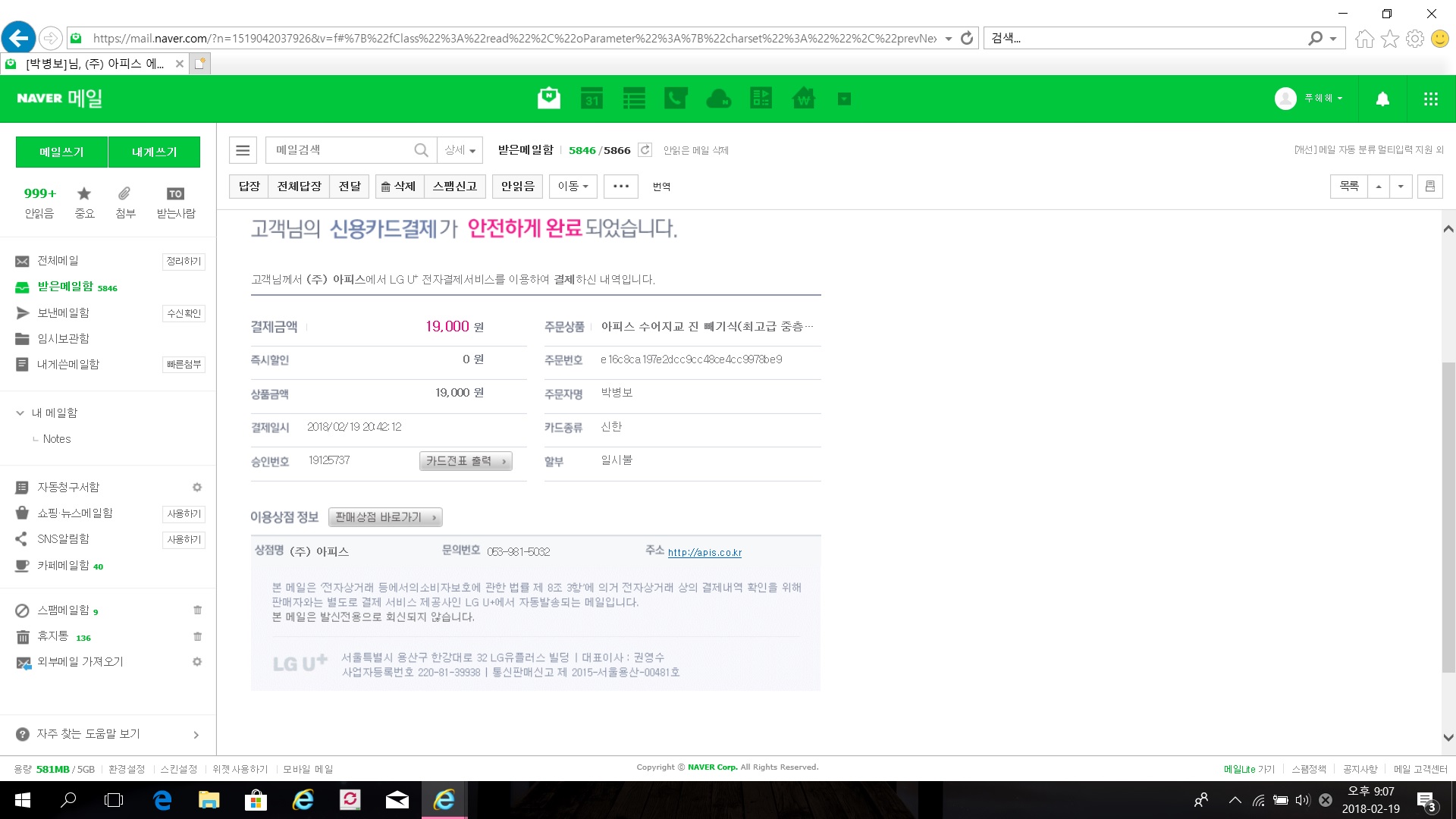The height and width of the screenshot is (819, 1456).
Task: Empty 휴지통 trash icon
Action: [197, 637]
